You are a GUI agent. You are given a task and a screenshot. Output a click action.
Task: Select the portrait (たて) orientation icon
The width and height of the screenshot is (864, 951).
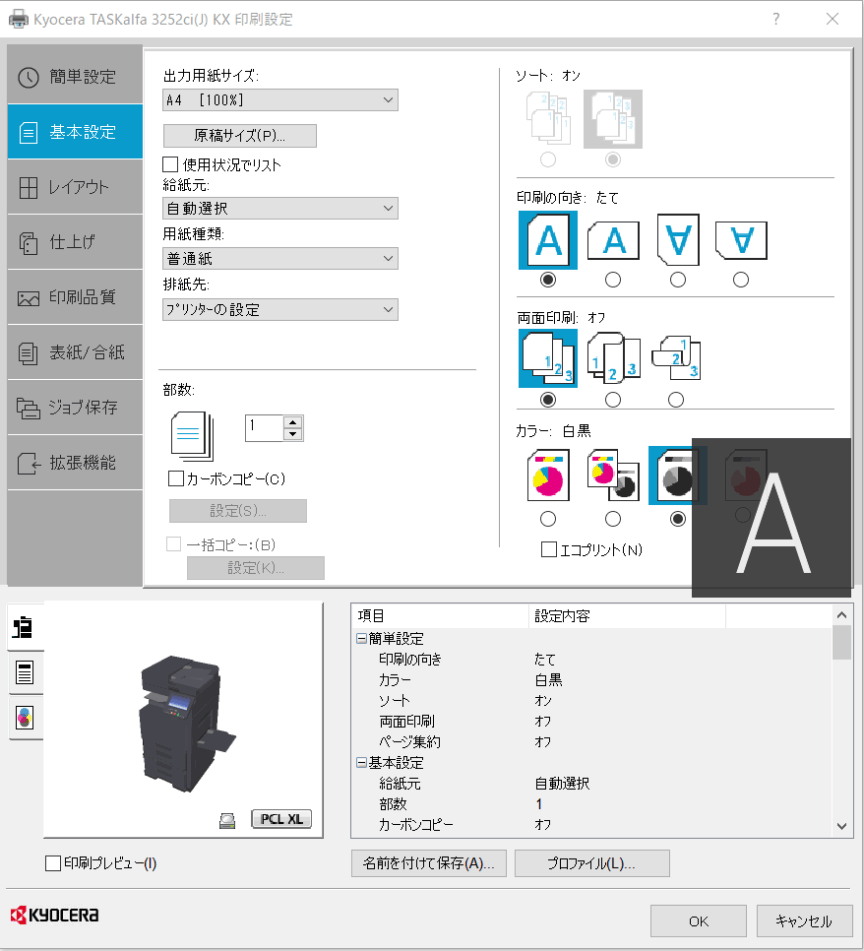point(548,240)
